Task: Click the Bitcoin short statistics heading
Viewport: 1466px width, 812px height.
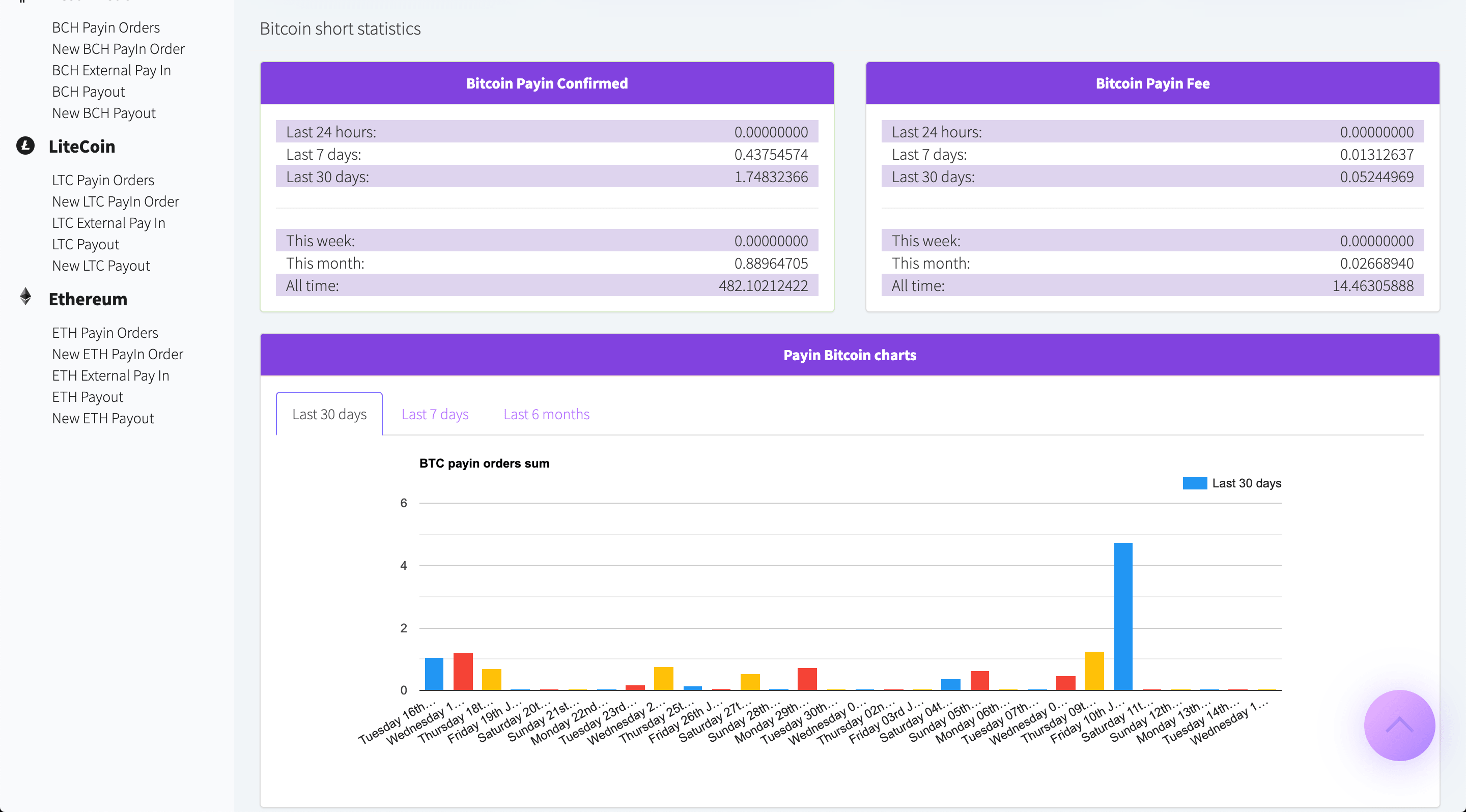Action: (341, 28)
